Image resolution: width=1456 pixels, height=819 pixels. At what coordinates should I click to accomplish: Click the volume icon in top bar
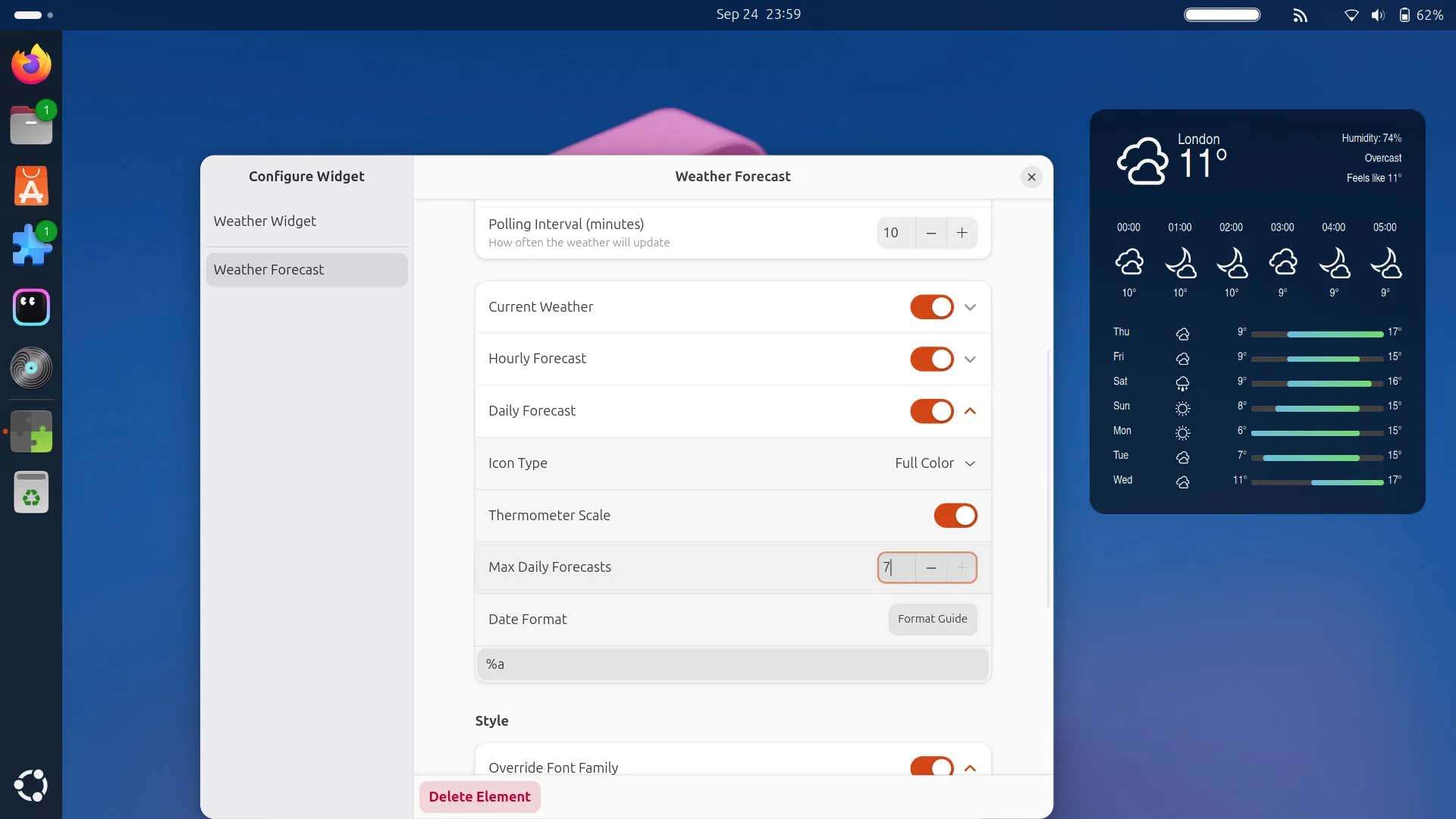tap(1378, 15)
